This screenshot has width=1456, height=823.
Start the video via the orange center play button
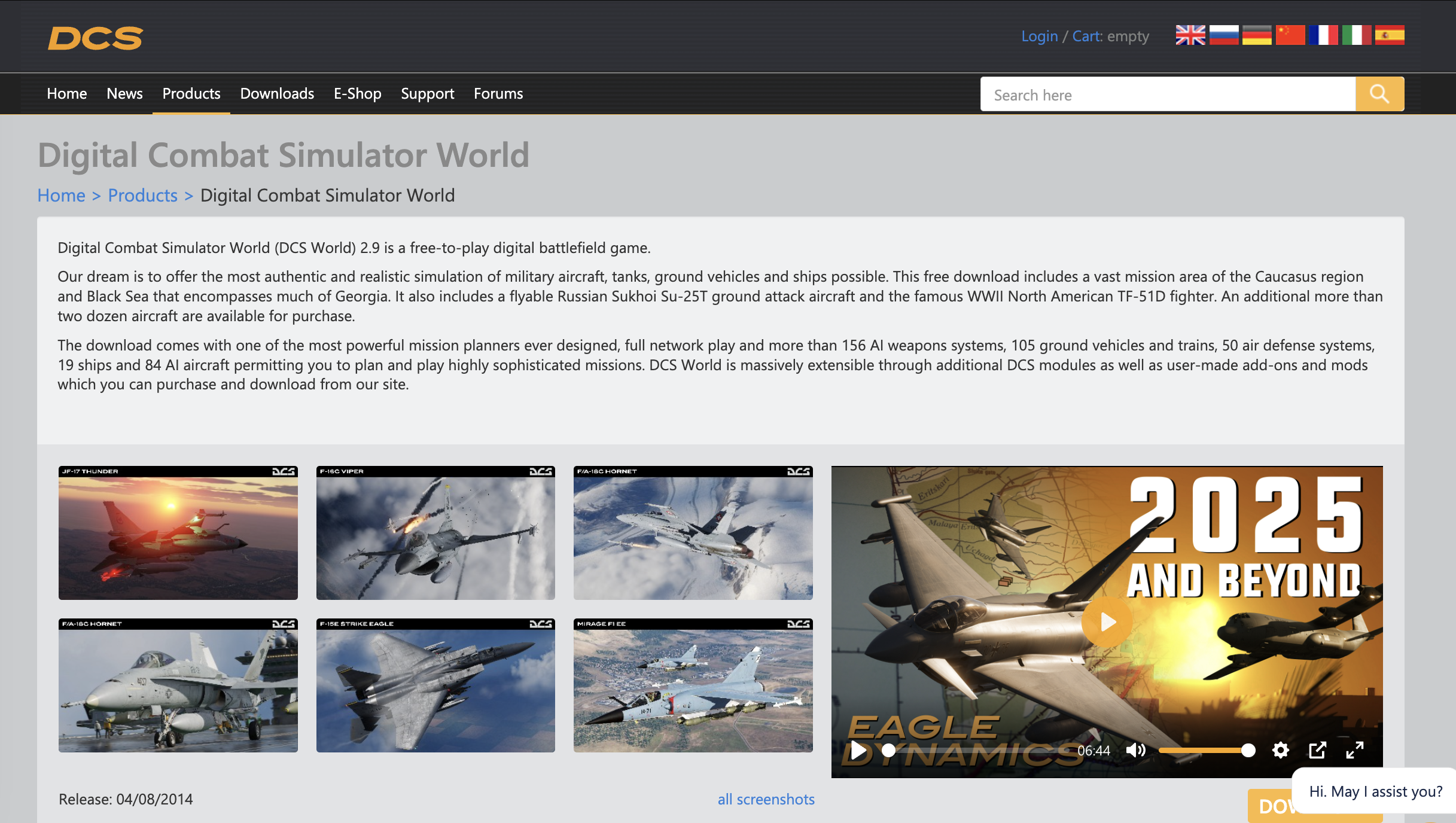(x=1107, y=622)
